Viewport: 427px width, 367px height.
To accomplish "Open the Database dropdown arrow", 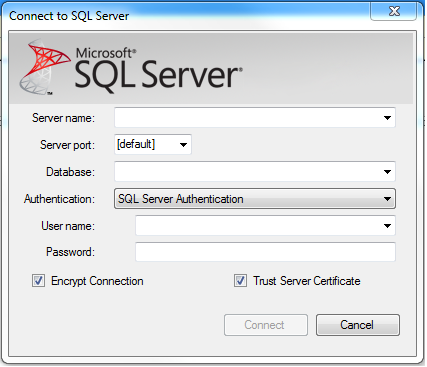I will point(387,172).
